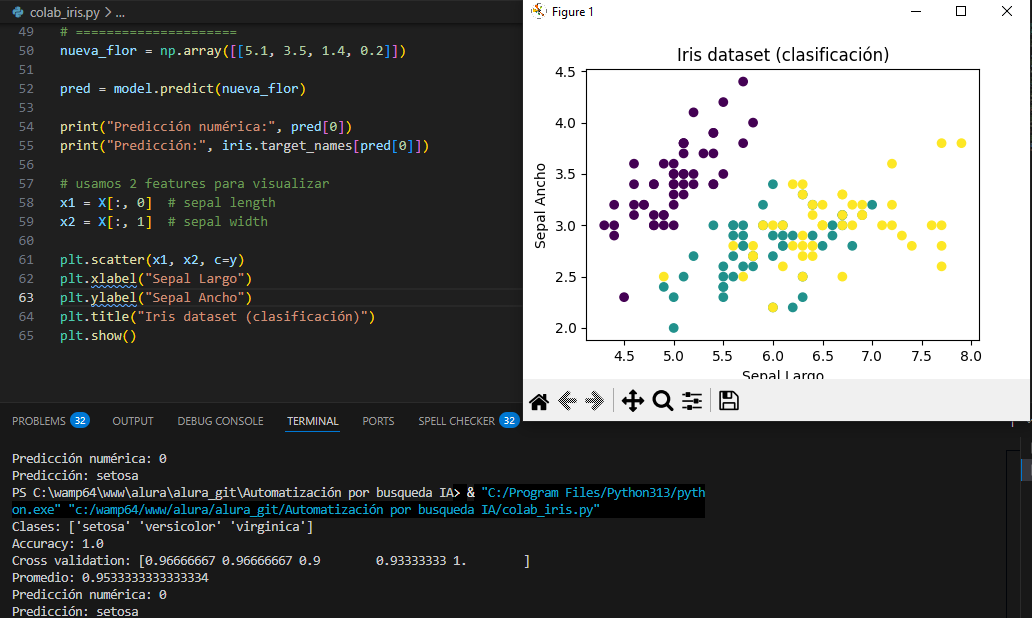Close the Figure 1 window
The width and height of the screenshot is (1032, 618).
tap(1006, 11)
